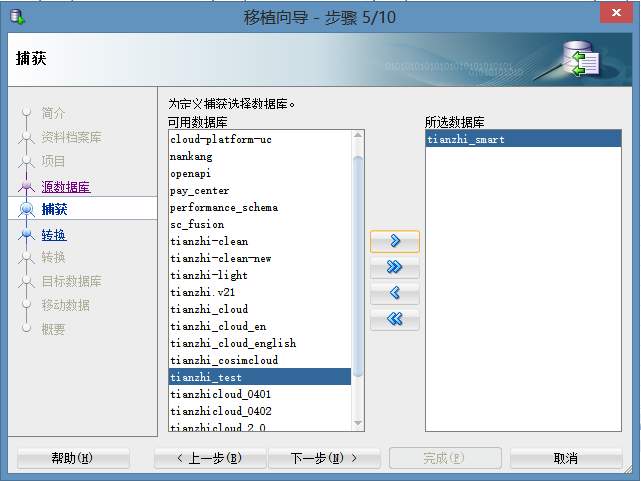Image resolution: width=641 pixels, height=481 pixels.
Task: Click the 帮助(H) help button
Action: click(x=73, y=458)
